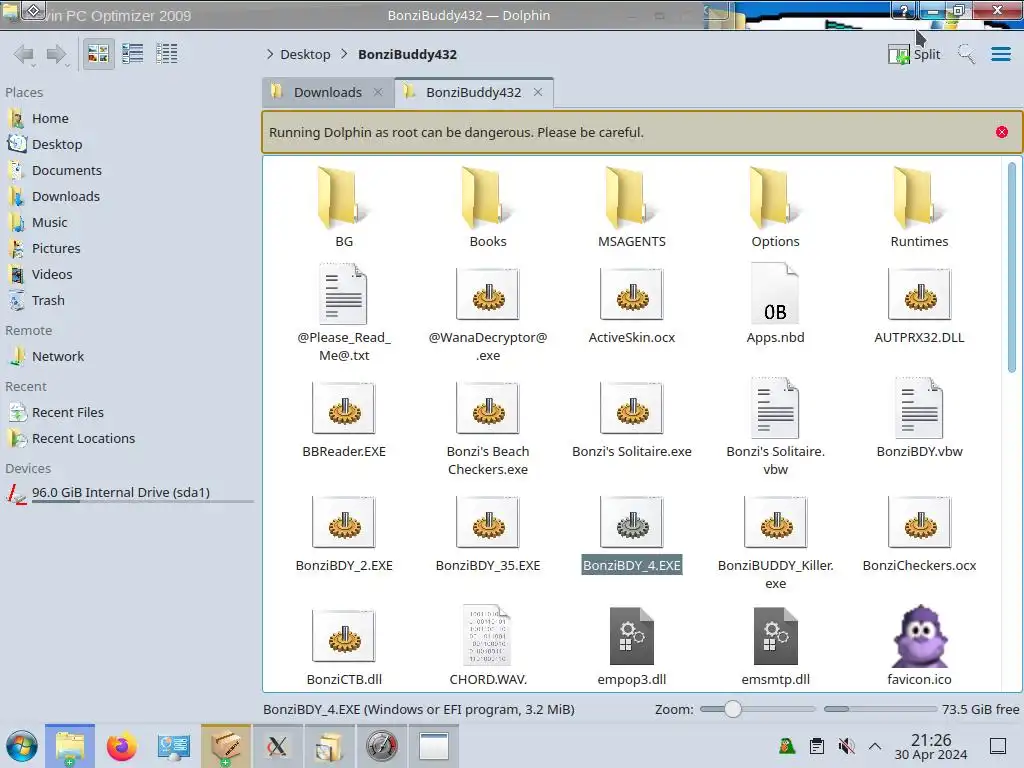The height and width of the screenshot is (768, 1024).
Task: Open Recent Locations
Action: click(x=83, y=439)
